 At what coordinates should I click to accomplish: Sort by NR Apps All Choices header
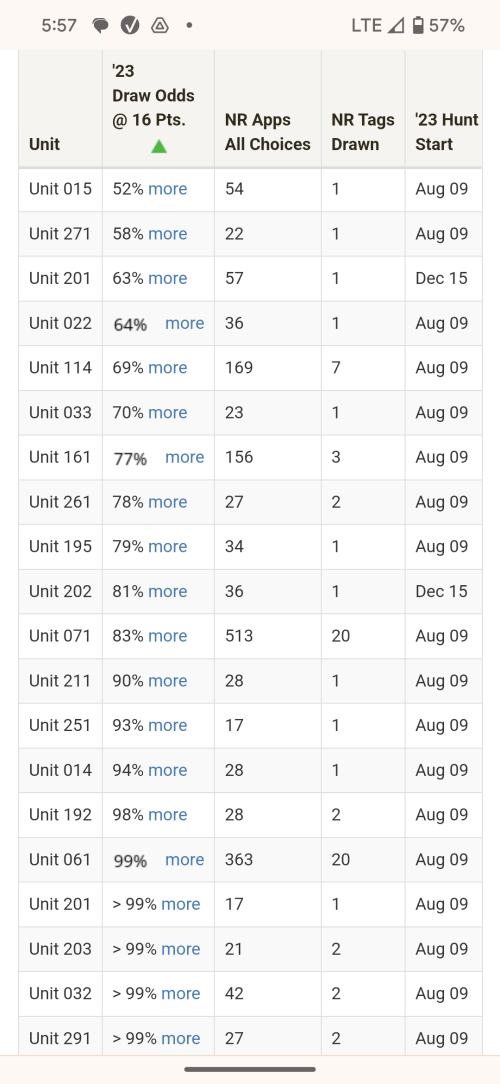click(x=268, y=131)
